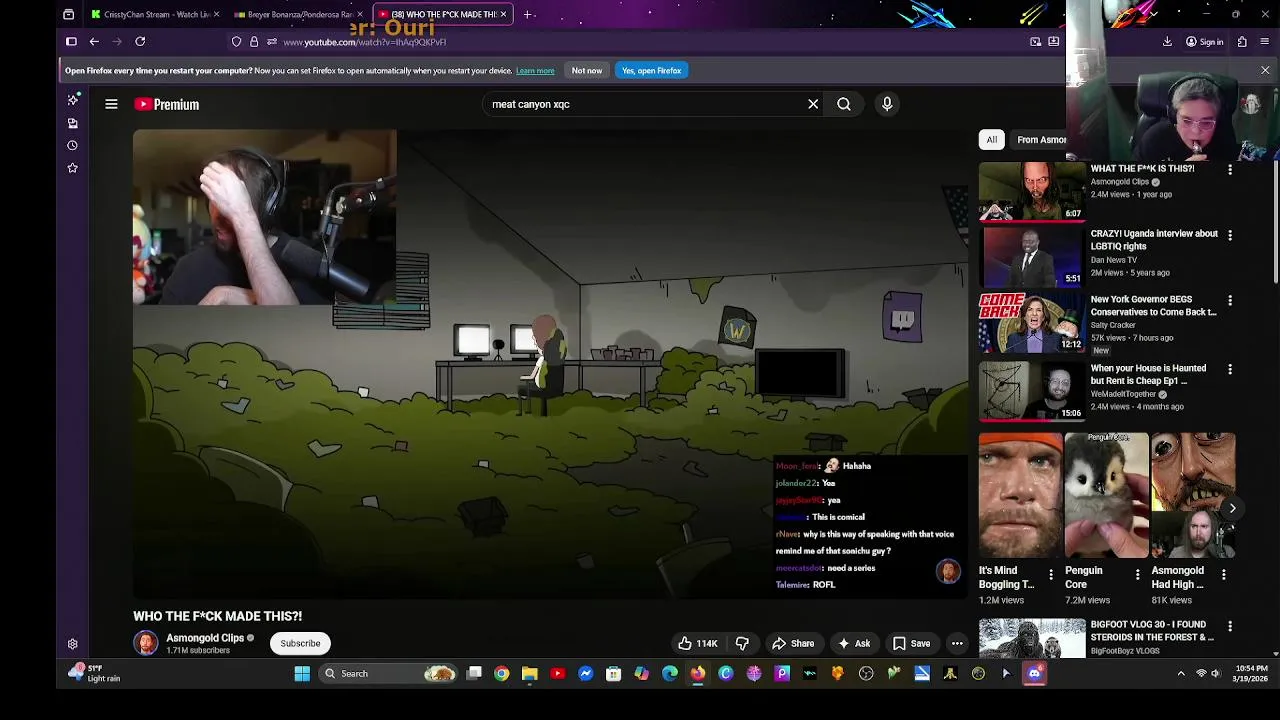This screenshot has height=720, width=1280.
Task: Open the When your House is Haunted title
Action: pos(1148,374)
